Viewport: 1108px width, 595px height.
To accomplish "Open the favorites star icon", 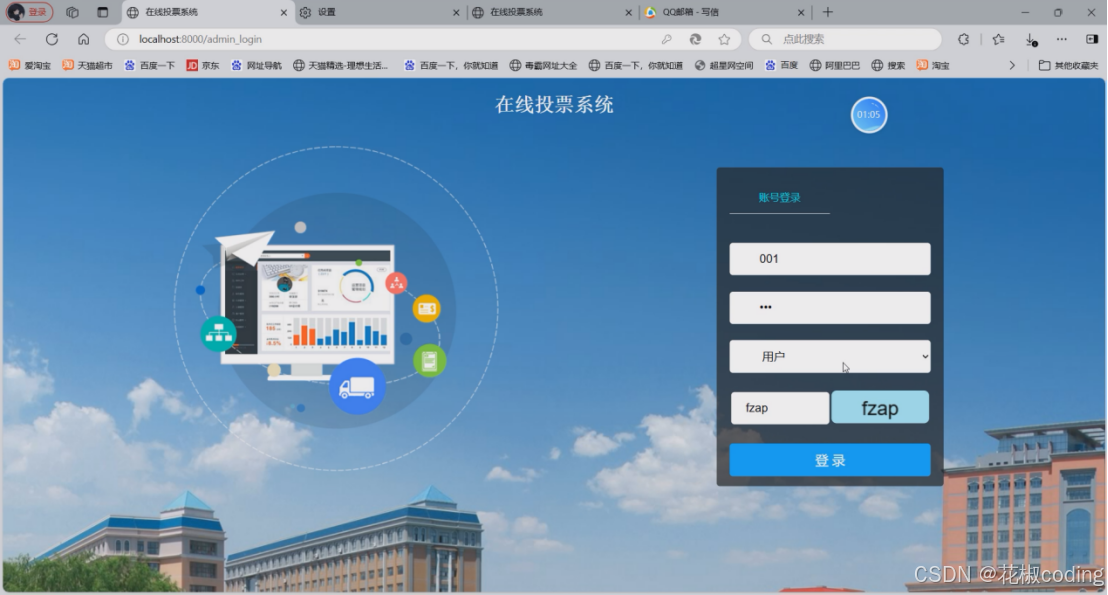I will [x=723, y=38].
